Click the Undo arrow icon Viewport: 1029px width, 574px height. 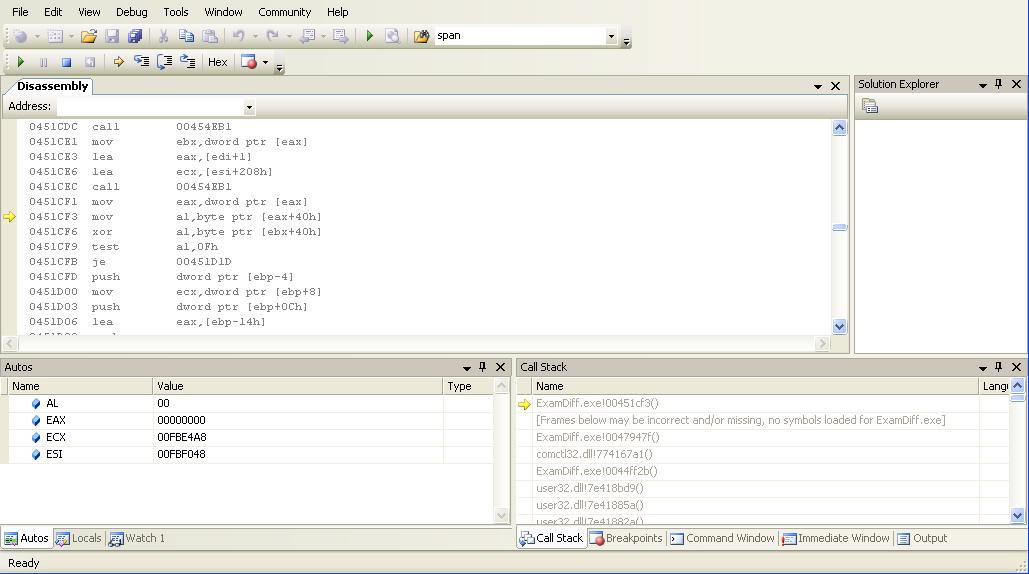(238, 36)
